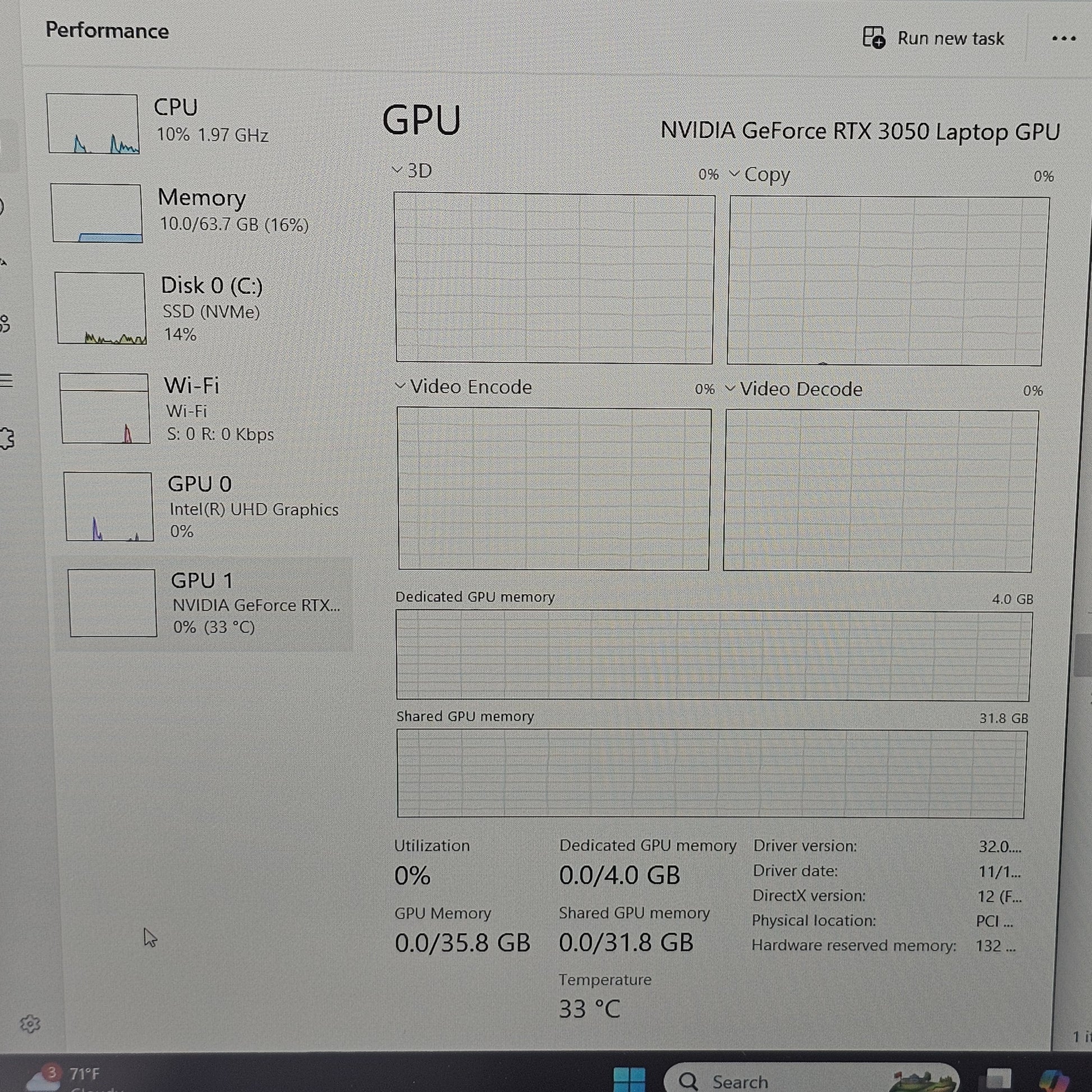Click the Shared GPU memory graph
Viewport: 1092px width, 1092px height.
pyautogui.click(x=712, y=774)
